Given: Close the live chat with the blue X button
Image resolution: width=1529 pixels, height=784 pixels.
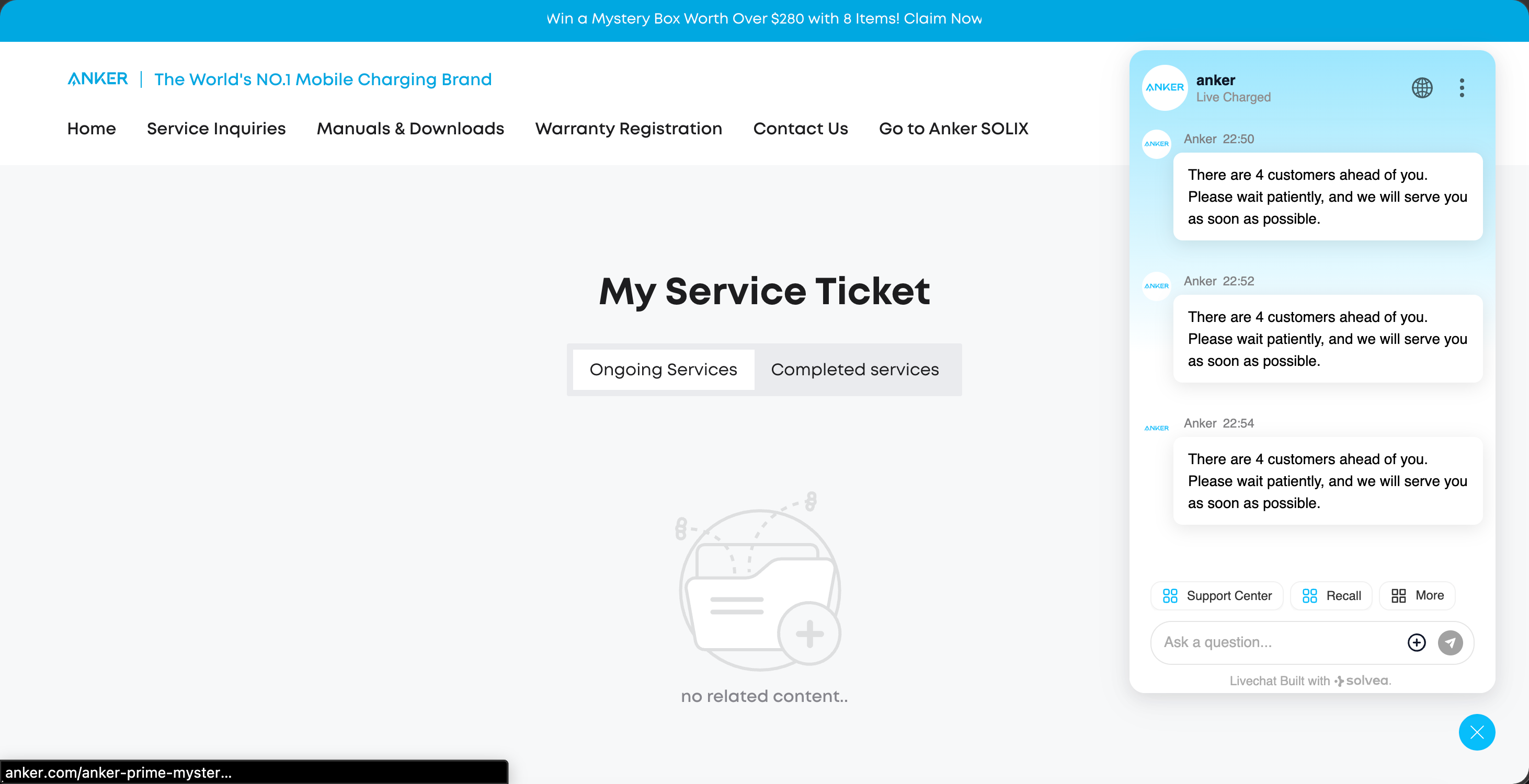Looking at the screenshot, I should tap(1477, 732).
